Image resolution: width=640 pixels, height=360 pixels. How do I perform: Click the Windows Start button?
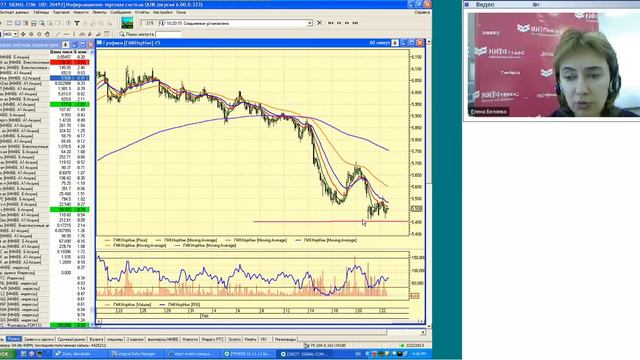click(7, 354)
